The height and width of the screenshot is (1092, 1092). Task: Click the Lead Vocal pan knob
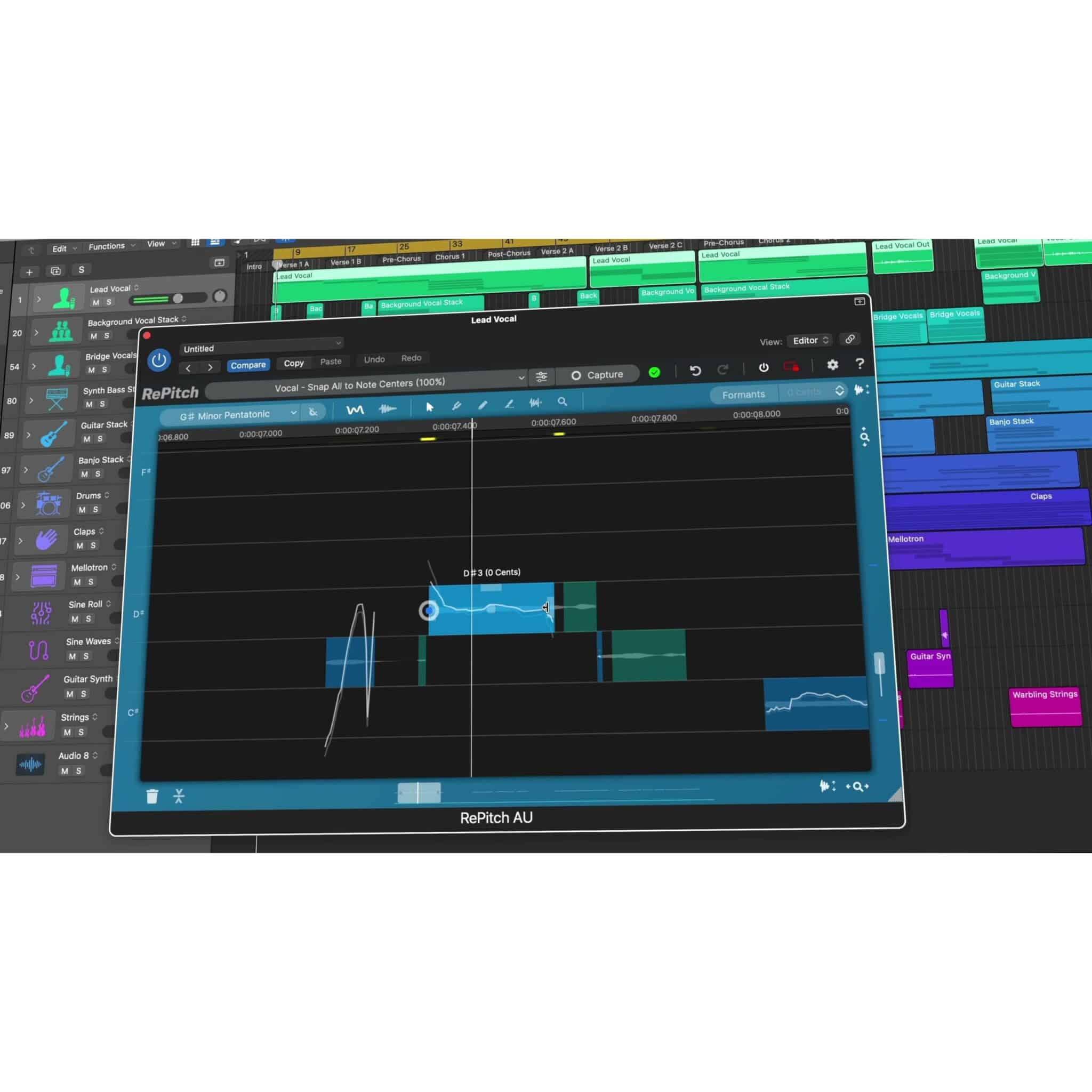tap(220, 295)
